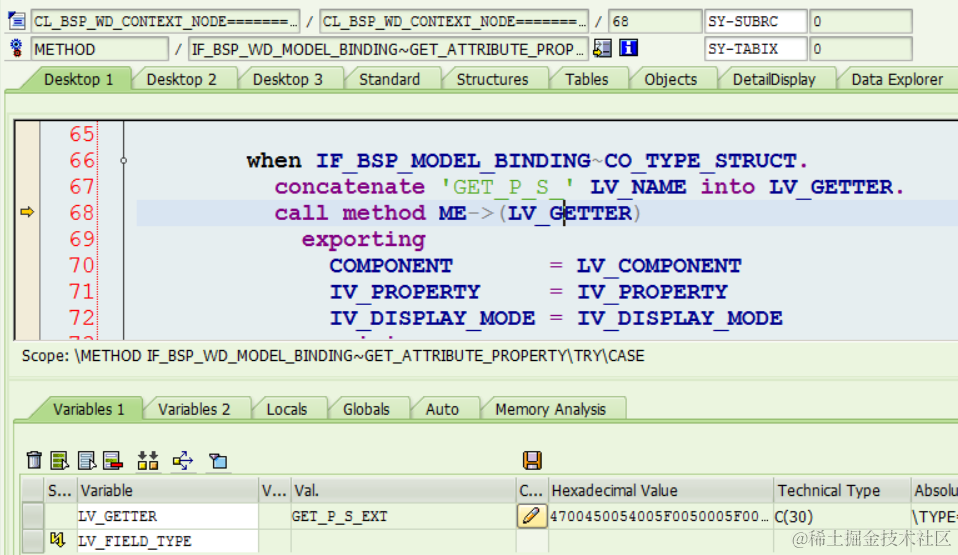Click the program icon beside CL_BSP_WD_CONTEXT_NODE field
This screenshot has height=555, width=958.
coord(16,21)
